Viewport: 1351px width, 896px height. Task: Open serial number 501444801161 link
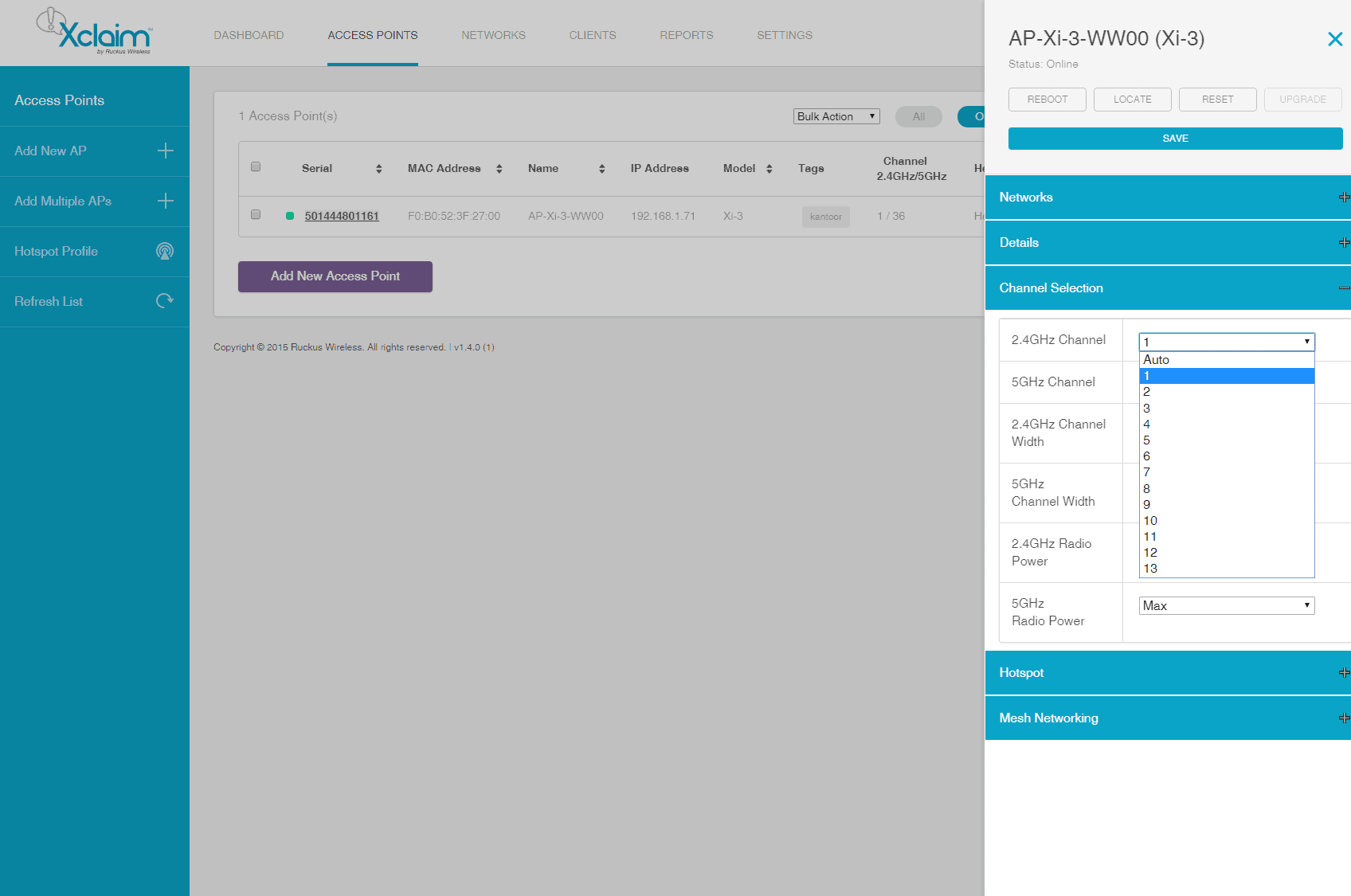[342, 216]
